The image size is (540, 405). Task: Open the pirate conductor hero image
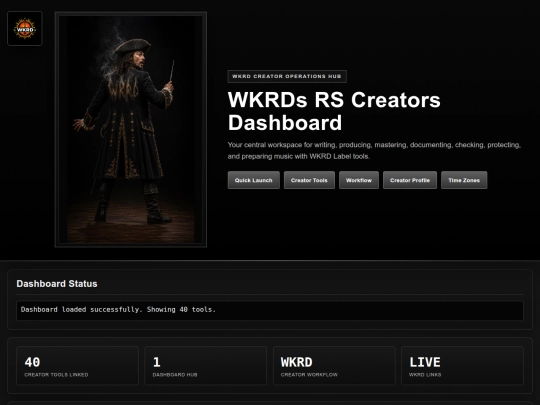tap(131, 129)
